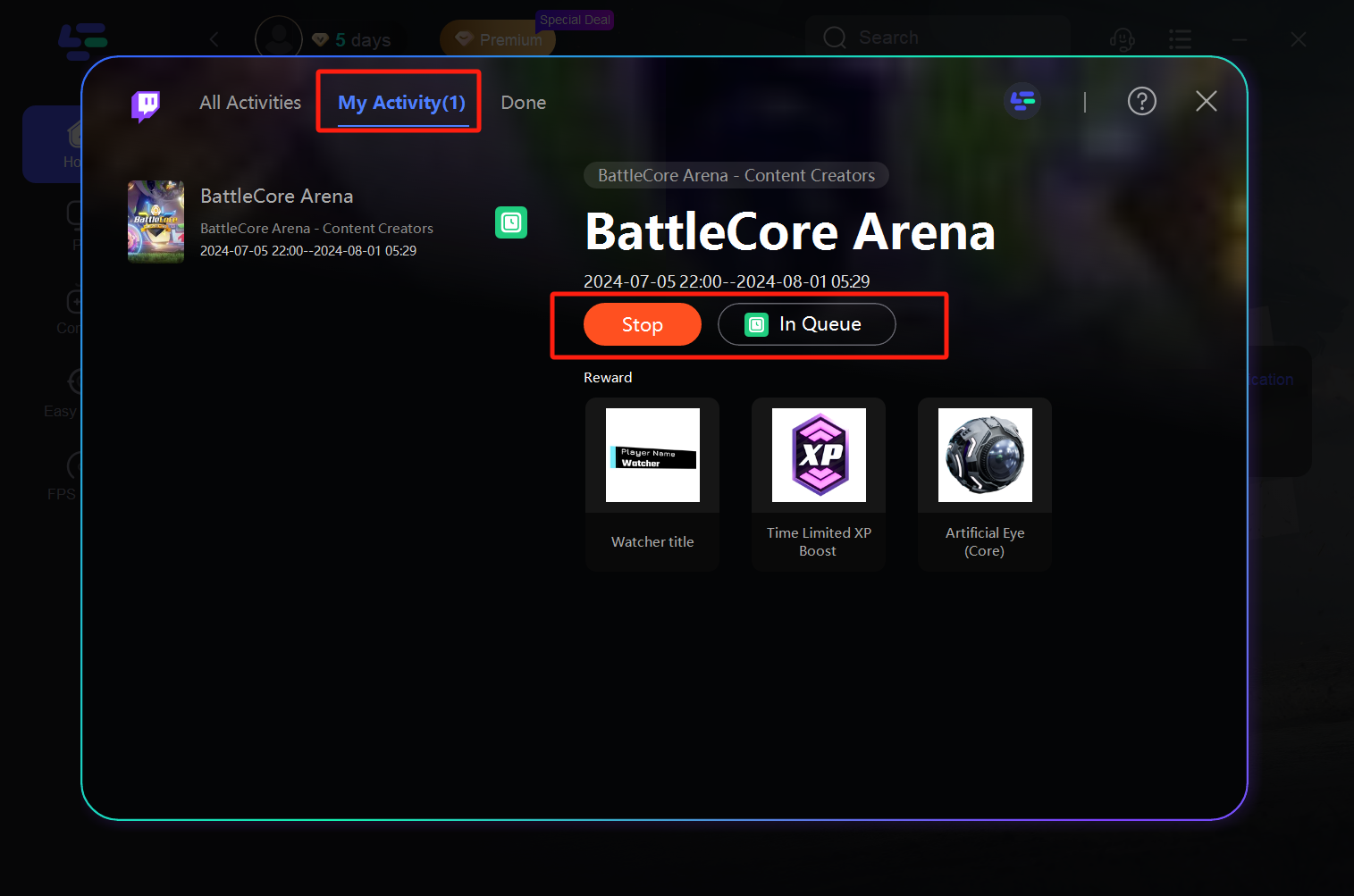Screen dimensions: 1354x896
Task: Click the Time Limited XP Boost label
Action: pos(819,541)
